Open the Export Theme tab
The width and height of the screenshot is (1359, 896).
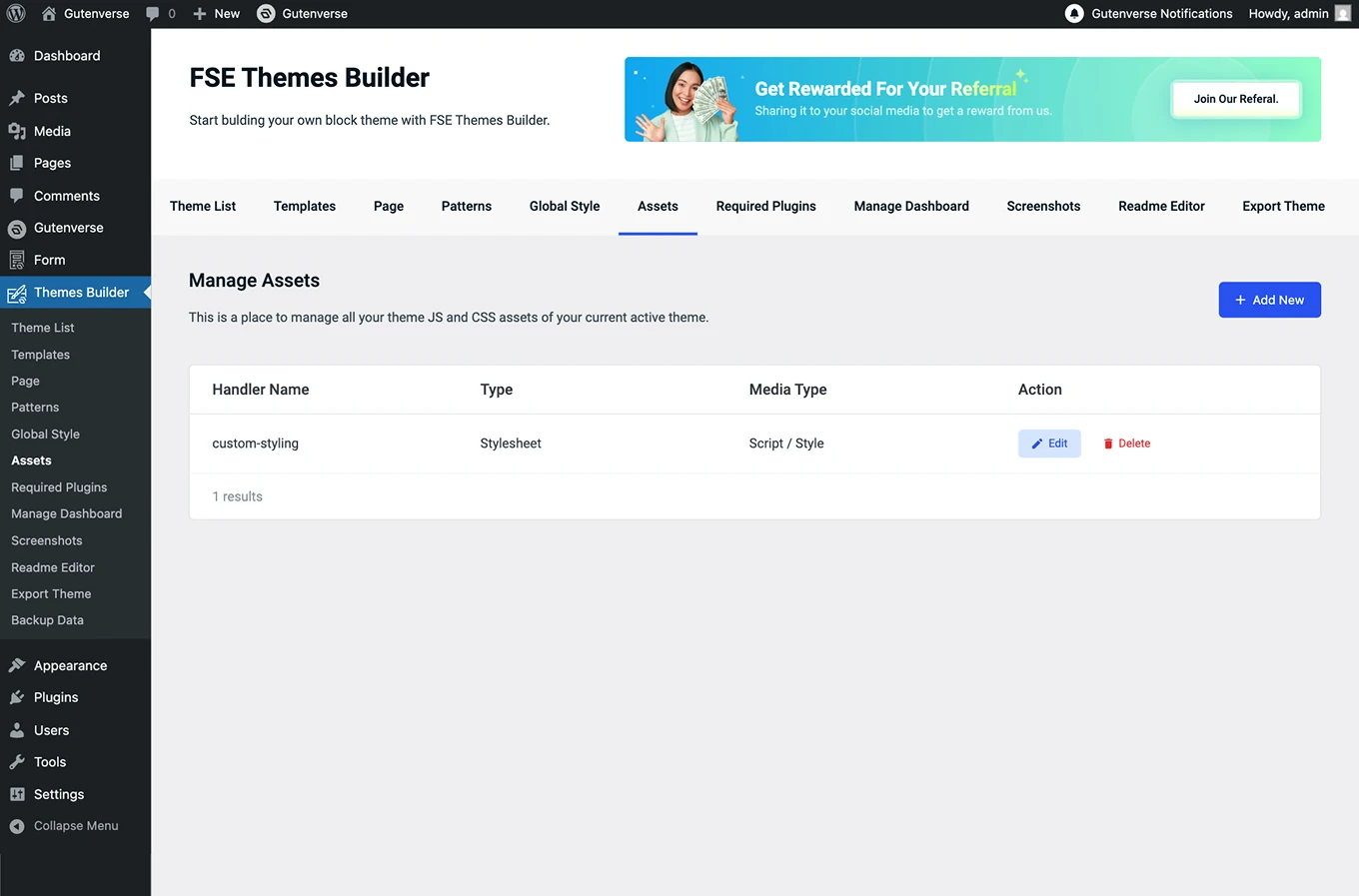pyautogui.click(x=1283, y=206)
